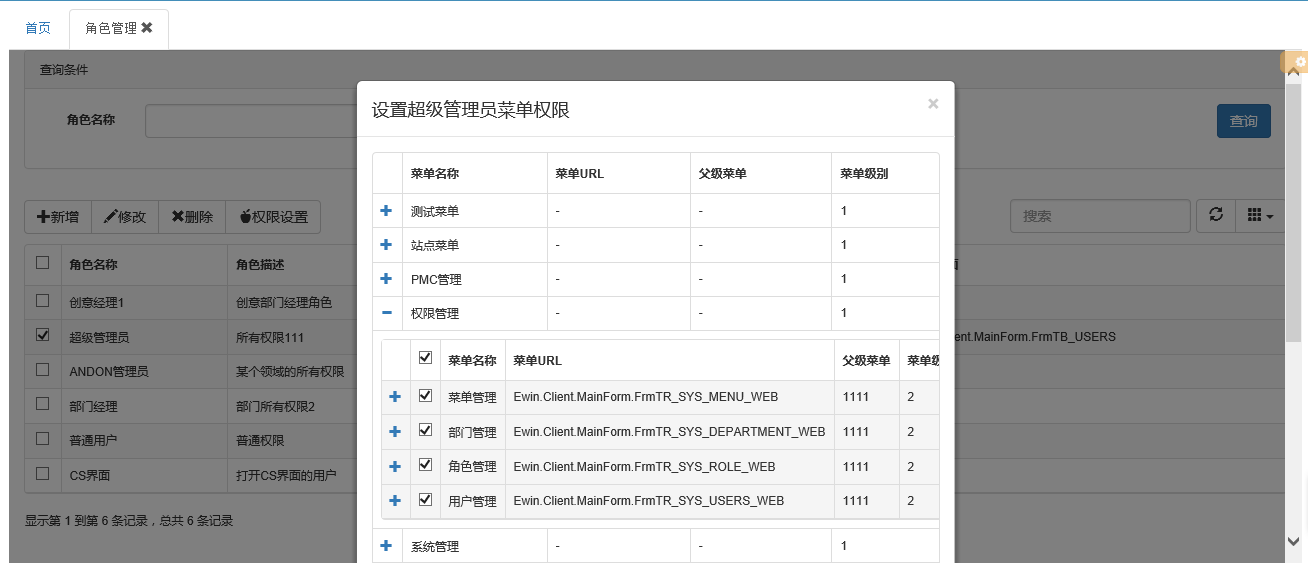Expand the 部门管理 sub-row
The height and width of the screenshot is (569, 1308).
tap(395, 432)
